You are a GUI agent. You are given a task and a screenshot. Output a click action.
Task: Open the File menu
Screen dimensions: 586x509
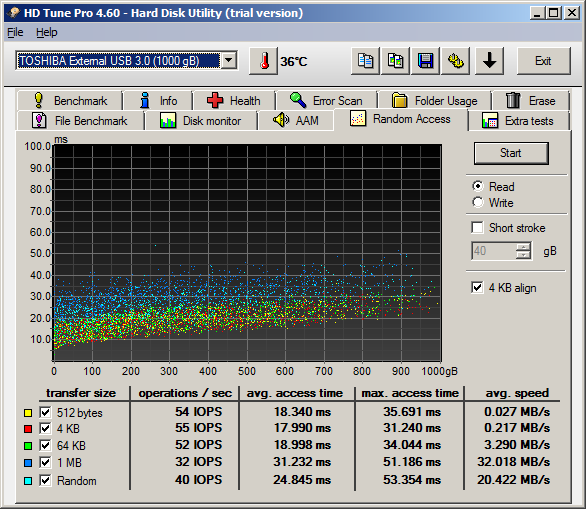click(15, 33)
